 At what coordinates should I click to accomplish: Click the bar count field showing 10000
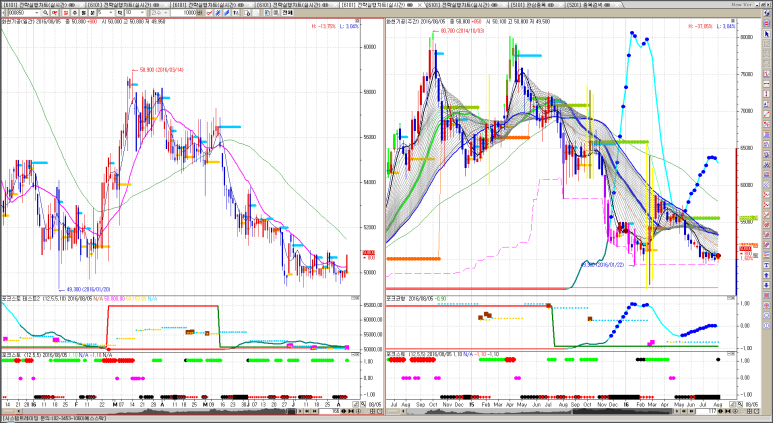click(184, 12)
